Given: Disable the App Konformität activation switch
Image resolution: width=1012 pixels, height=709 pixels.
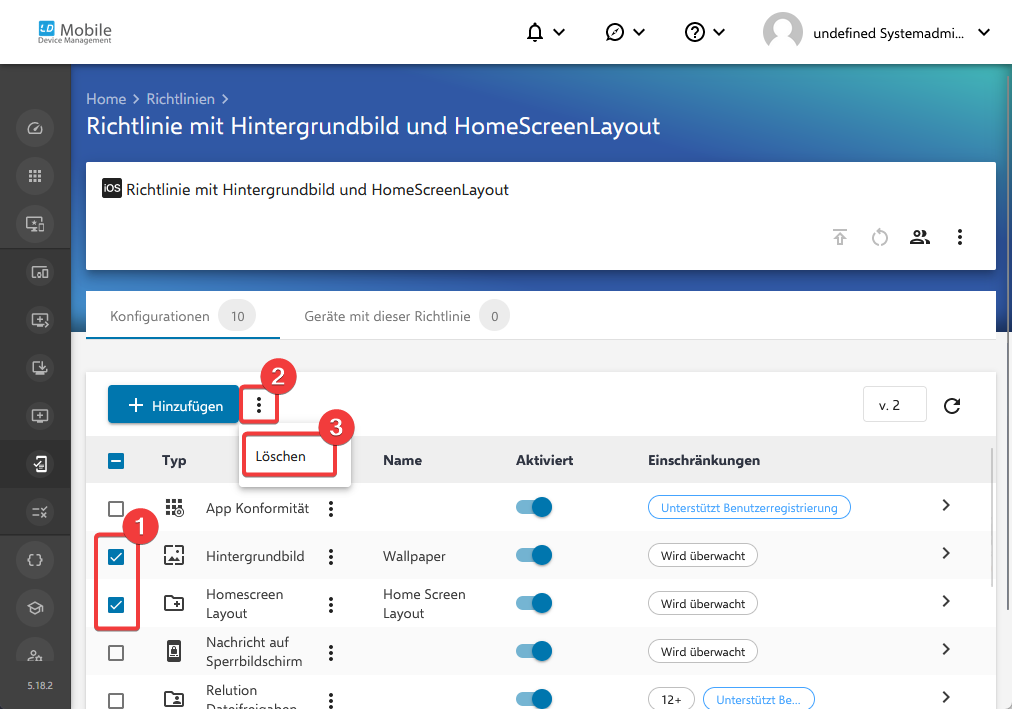Looking at the screenshot, I should tap(534, 507).
